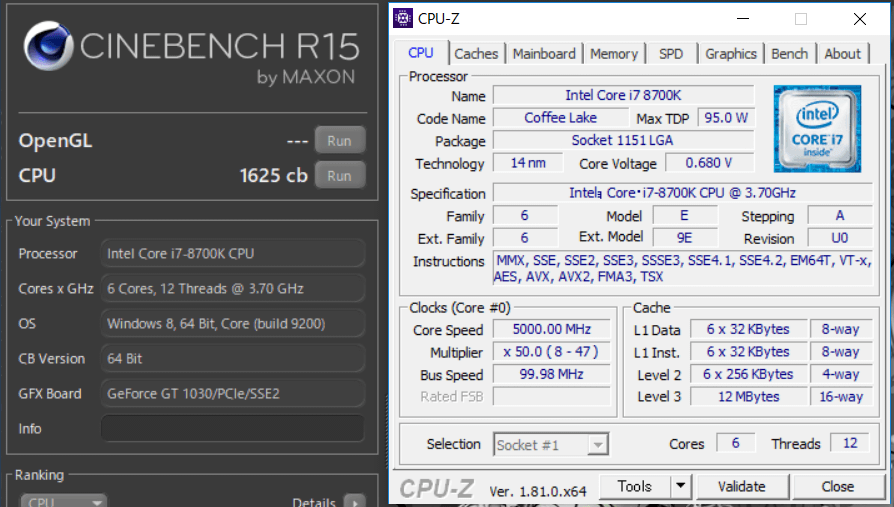The height and width of the screenshot is (507, 894).
Task: Select the SPD tab
Action: point(671,54)
